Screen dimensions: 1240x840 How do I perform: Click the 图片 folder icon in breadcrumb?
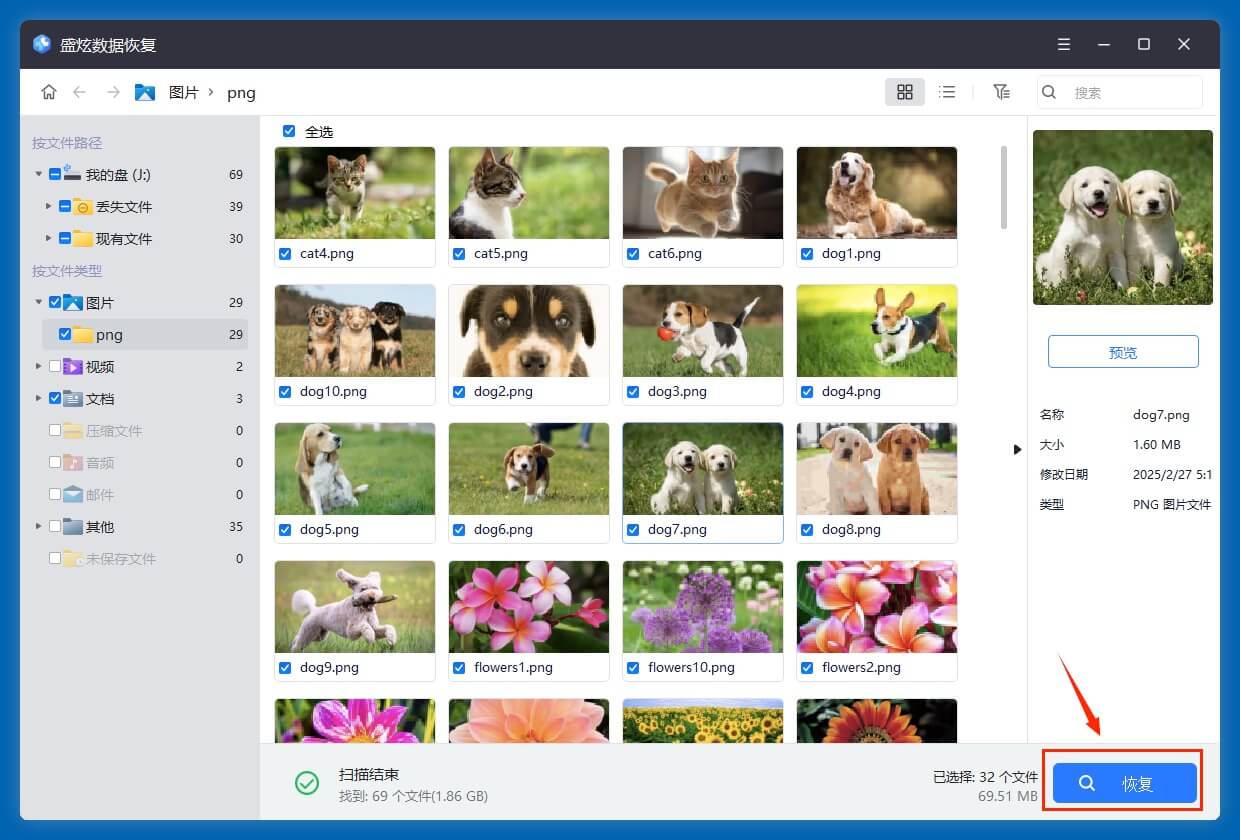[x=145, y=92]
